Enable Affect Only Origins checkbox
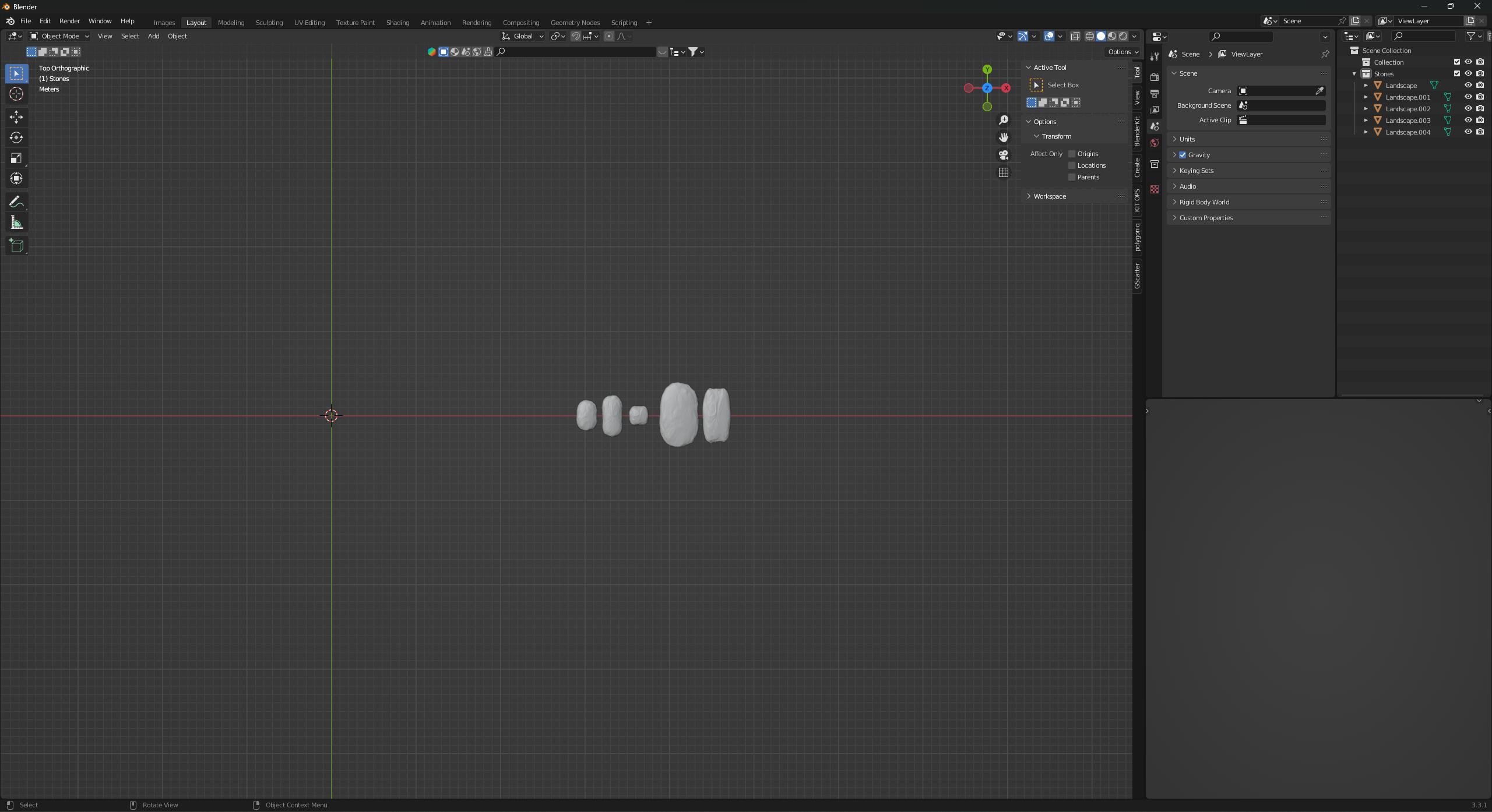This screenshot has height=812, width=1492. (1072, 154)
